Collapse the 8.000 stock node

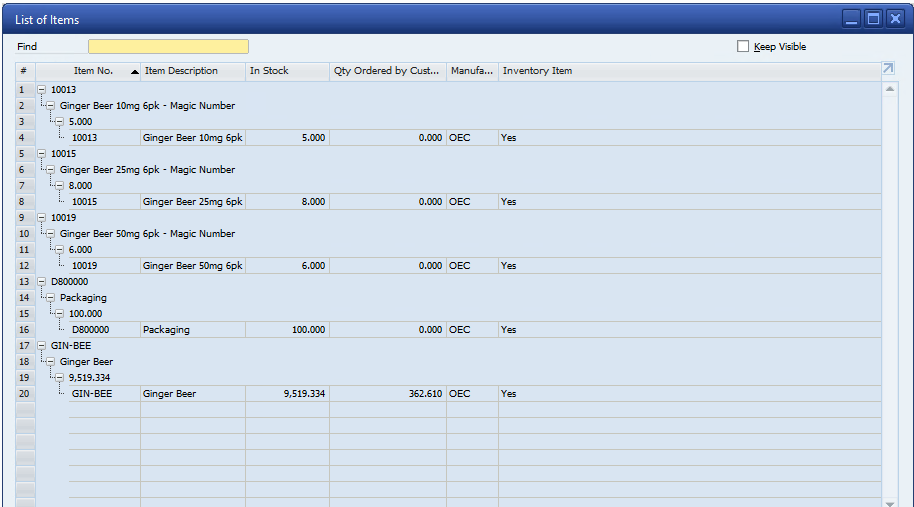(59, 186)
